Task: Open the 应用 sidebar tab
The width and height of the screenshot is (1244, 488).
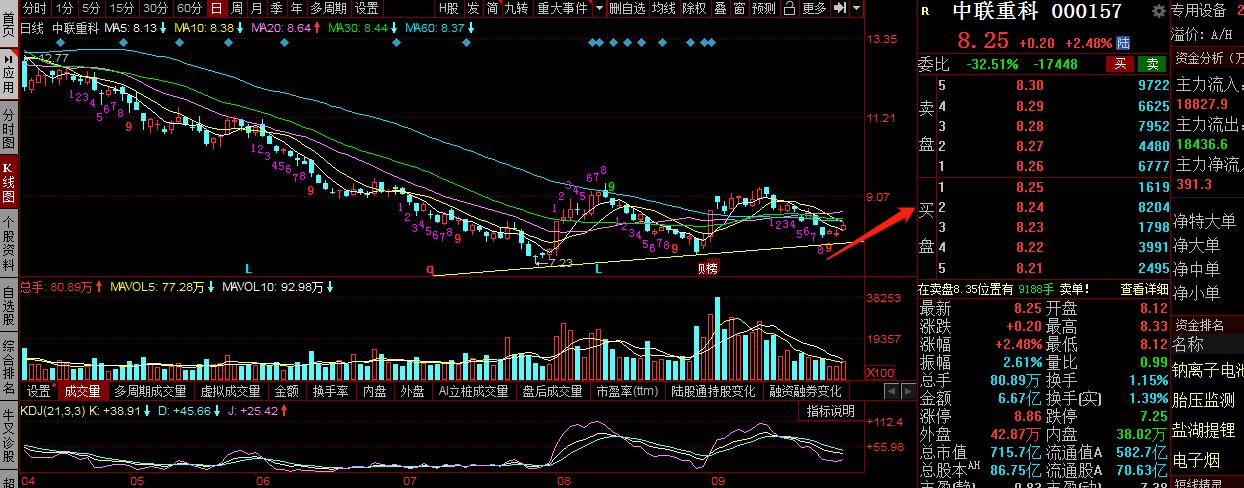Action: [8, 75]
